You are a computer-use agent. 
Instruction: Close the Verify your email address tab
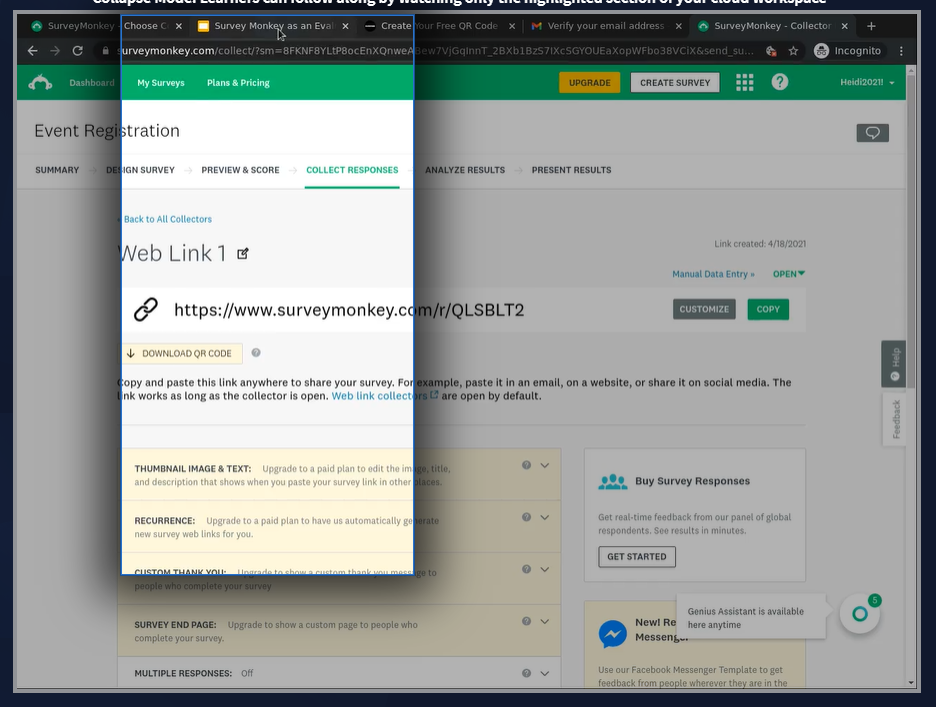pos(678,26)
